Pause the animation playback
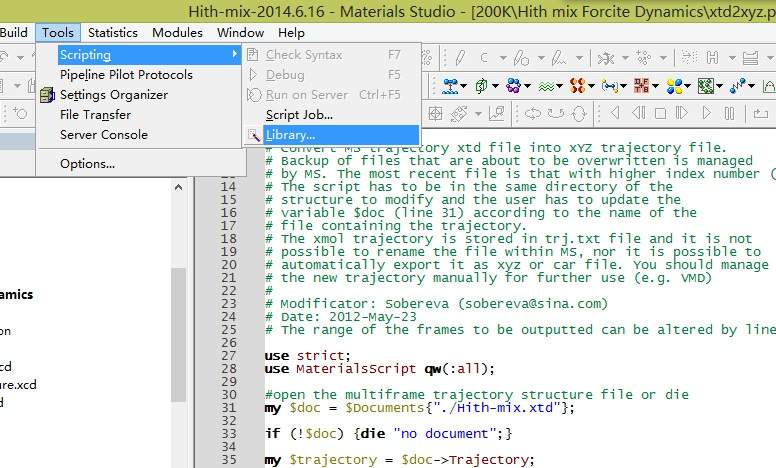 729,113
